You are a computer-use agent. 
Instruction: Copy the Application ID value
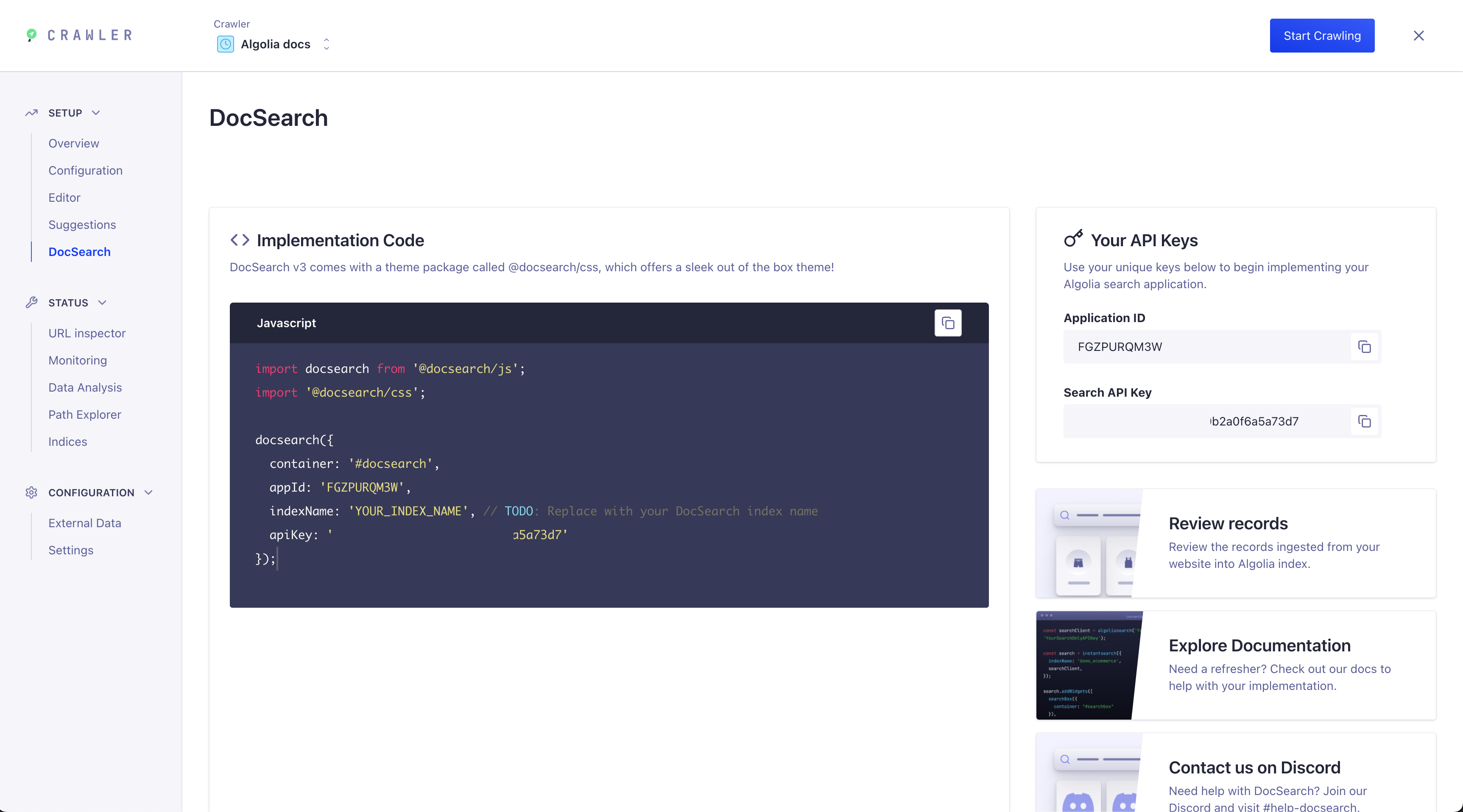click(x=1365, y=347)
